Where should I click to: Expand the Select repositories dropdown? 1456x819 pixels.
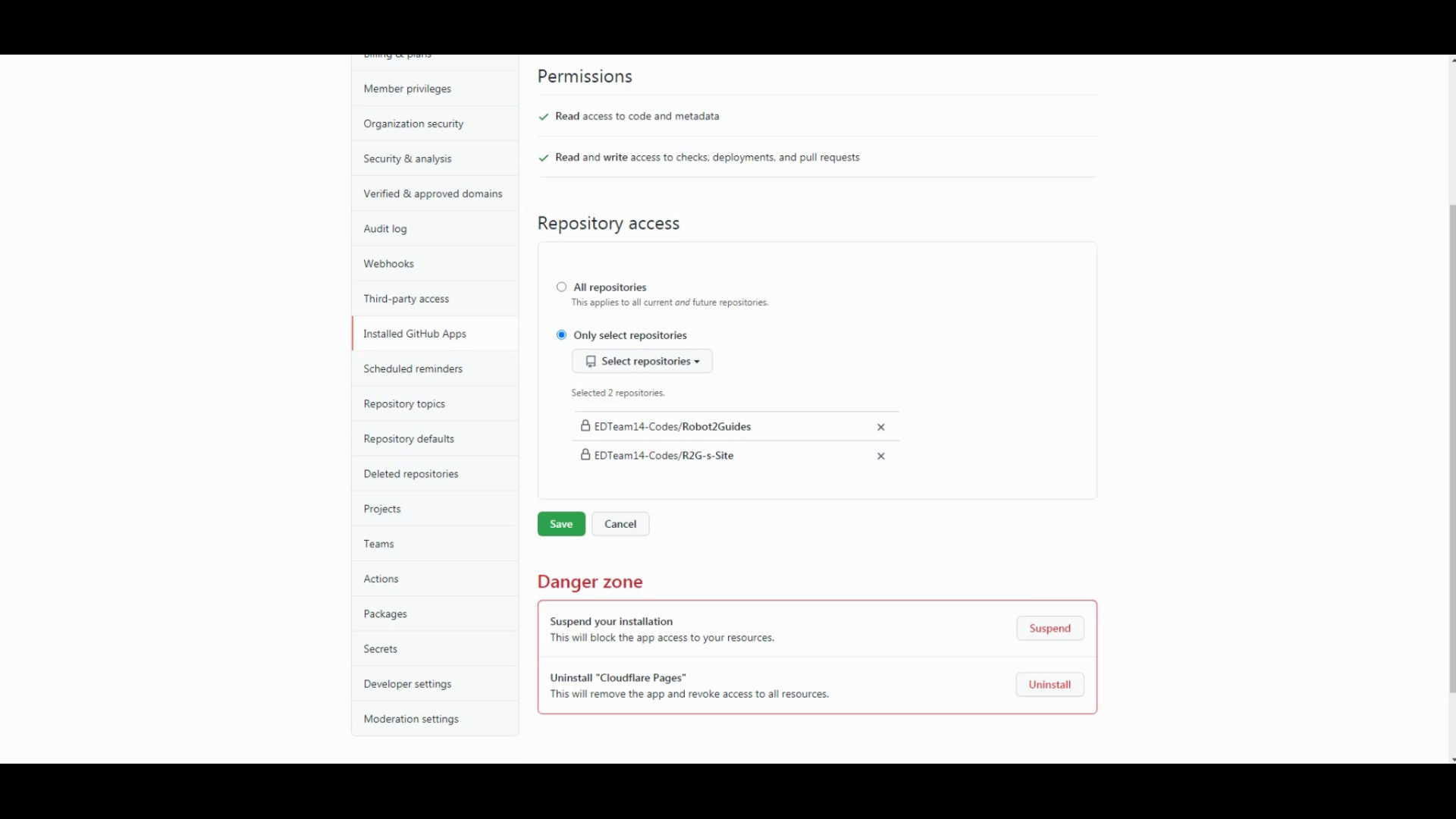(642, 361)
